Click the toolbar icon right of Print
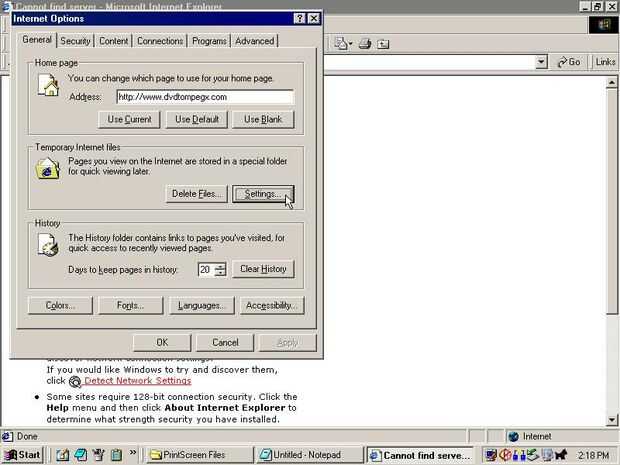Screen dimensions: 620x465 point(383,43)
